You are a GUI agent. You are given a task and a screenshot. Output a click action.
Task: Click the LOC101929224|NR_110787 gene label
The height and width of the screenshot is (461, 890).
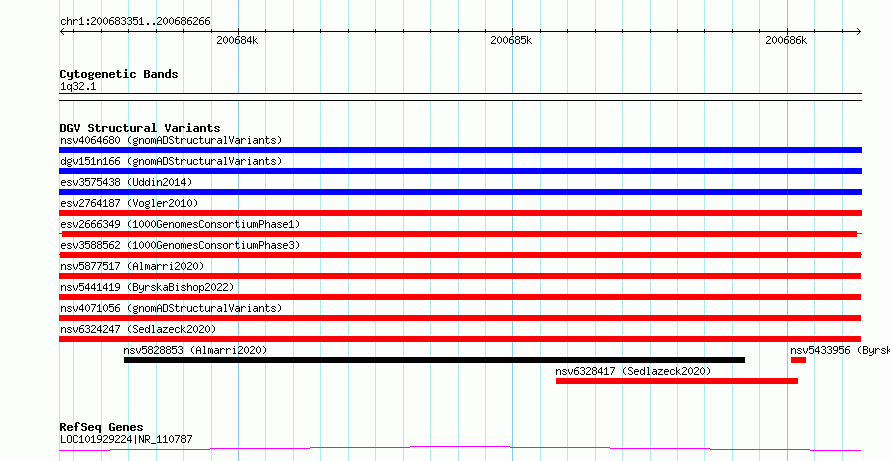[126, 439]
